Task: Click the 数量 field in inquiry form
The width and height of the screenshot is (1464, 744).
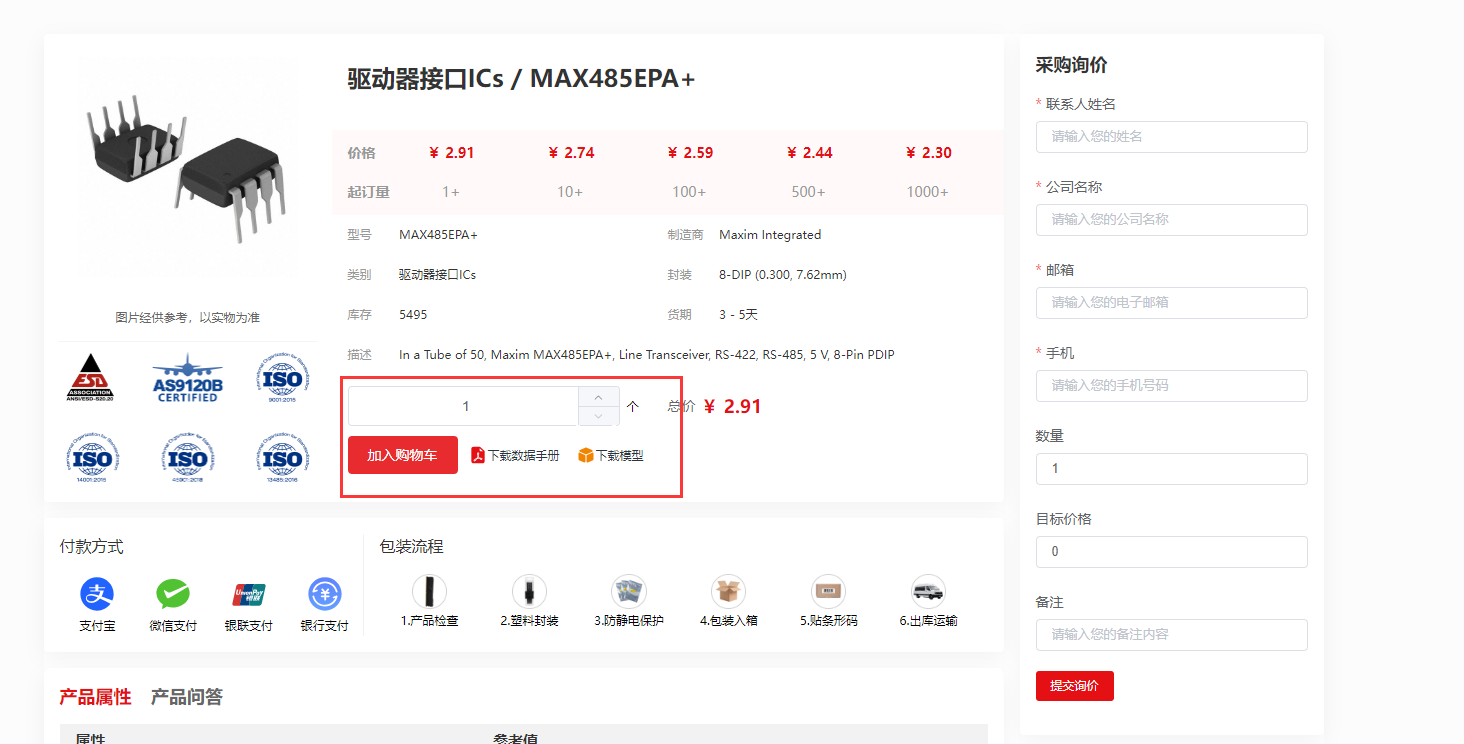Action: (1171, 469)
